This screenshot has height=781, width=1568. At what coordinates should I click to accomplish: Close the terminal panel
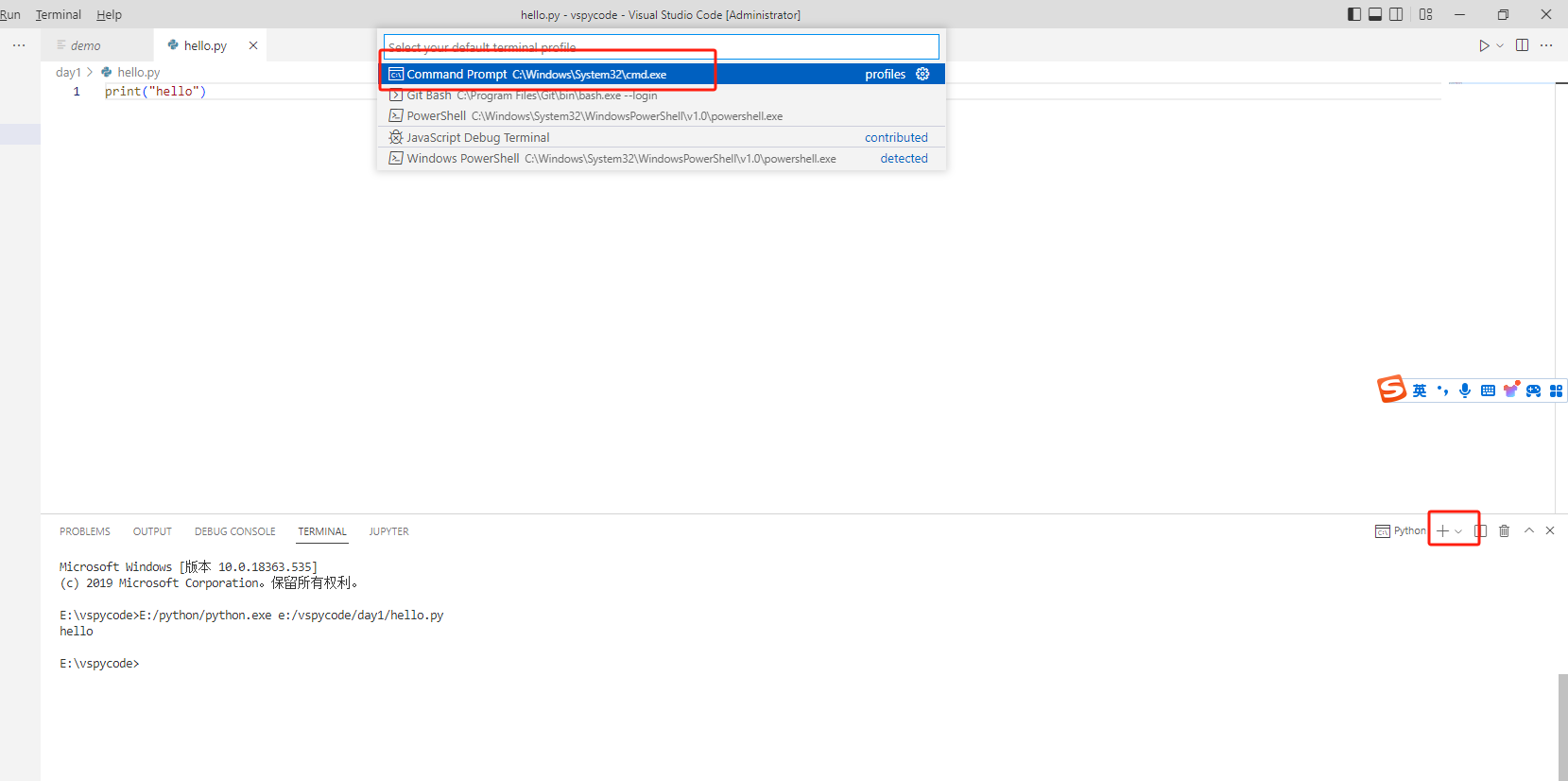click(x=1550, y=530)
